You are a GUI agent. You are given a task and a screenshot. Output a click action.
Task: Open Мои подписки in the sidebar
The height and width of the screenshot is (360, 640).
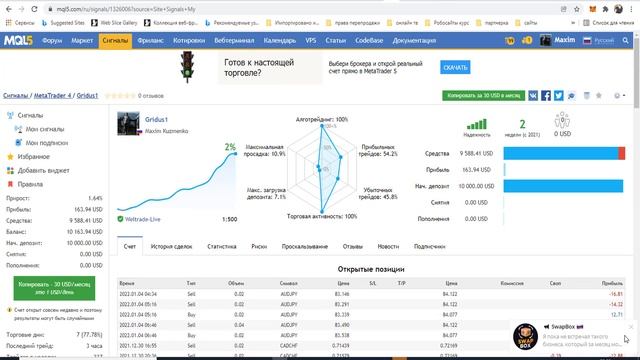click(47, 143)
